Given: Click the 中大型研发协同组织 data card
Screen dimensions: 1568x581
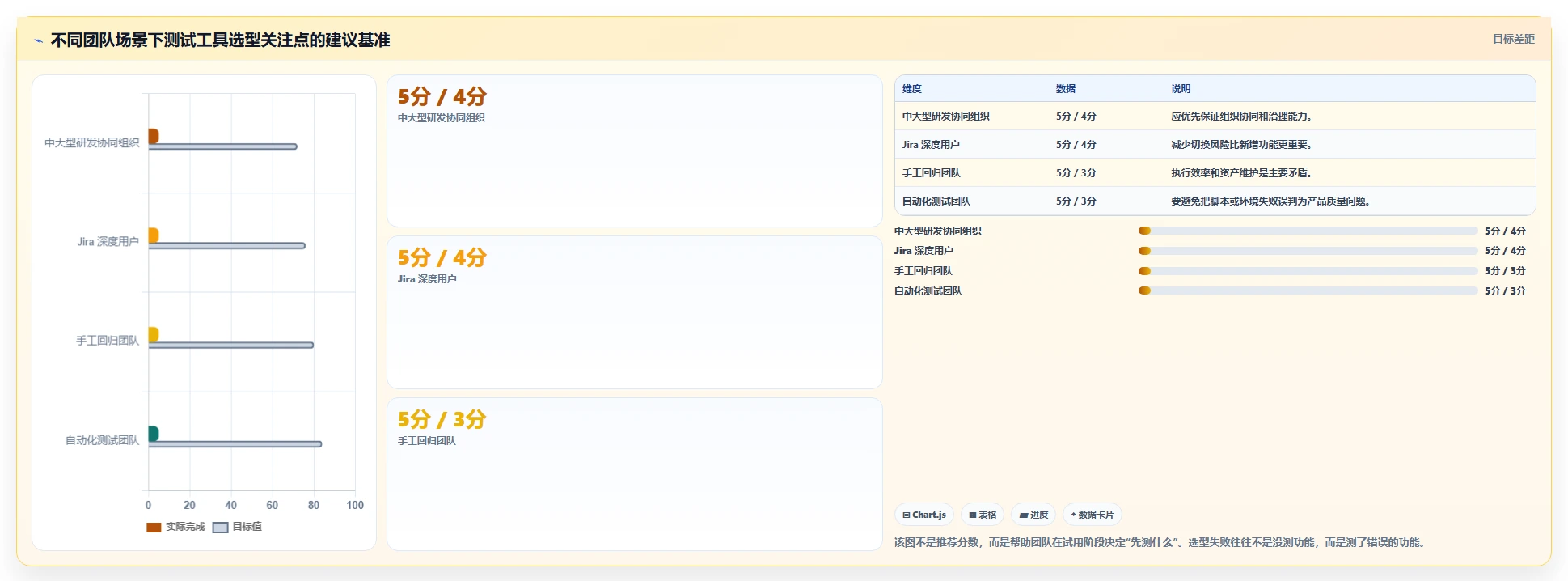Looking at the screenshot, I should click(x=635, y=151).
